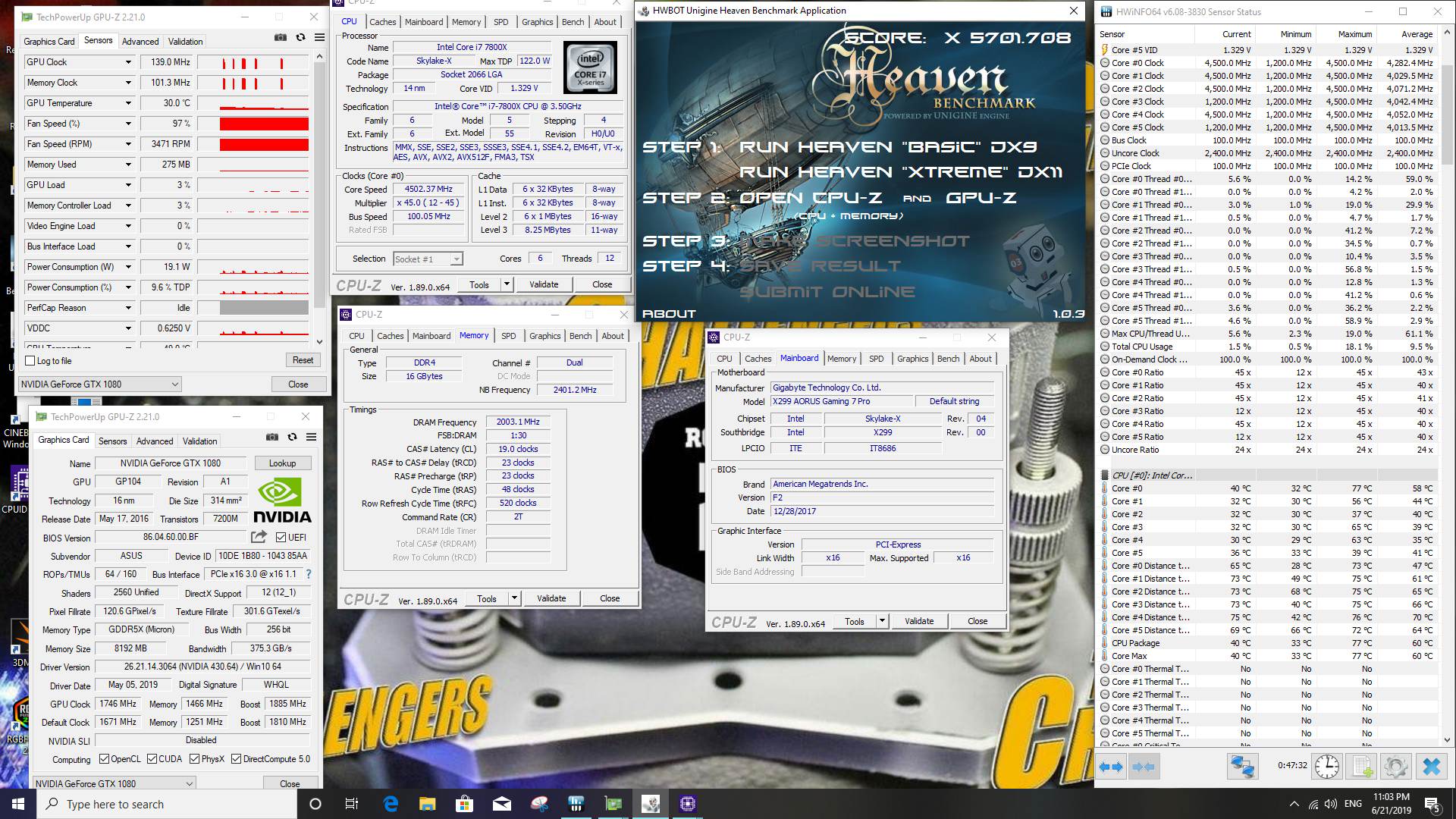Open Bench tab in Mainboard CPU-Z window
1456x819 pixels.
(948, 359)
